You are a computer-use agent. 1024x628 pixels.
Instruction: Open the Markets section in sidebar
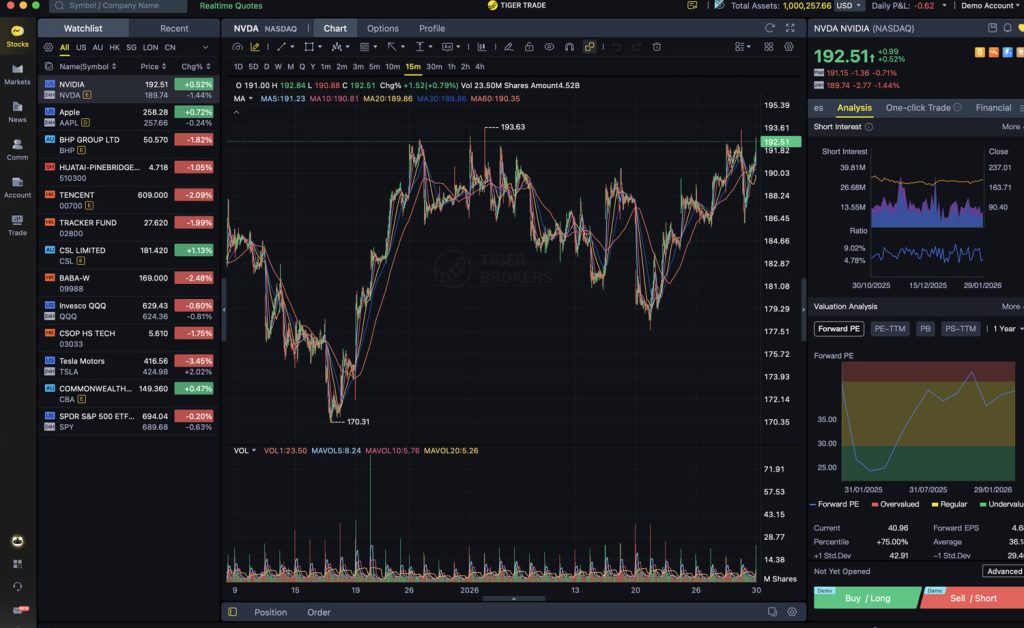point(17,73)
